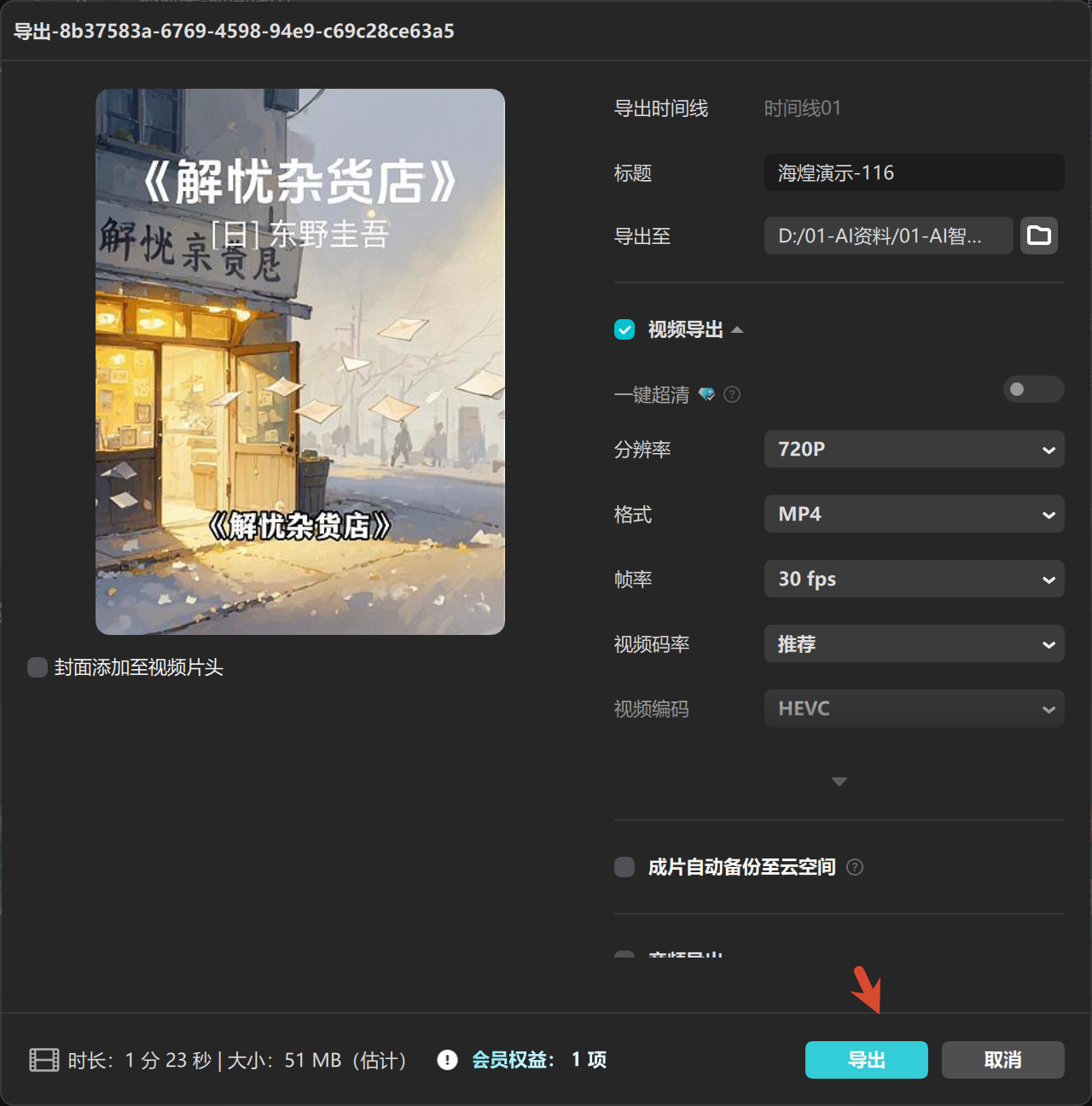Open folder browser beside the 导出至 path
This screenshot has width=1092, height=1106.
(1038, 236)
